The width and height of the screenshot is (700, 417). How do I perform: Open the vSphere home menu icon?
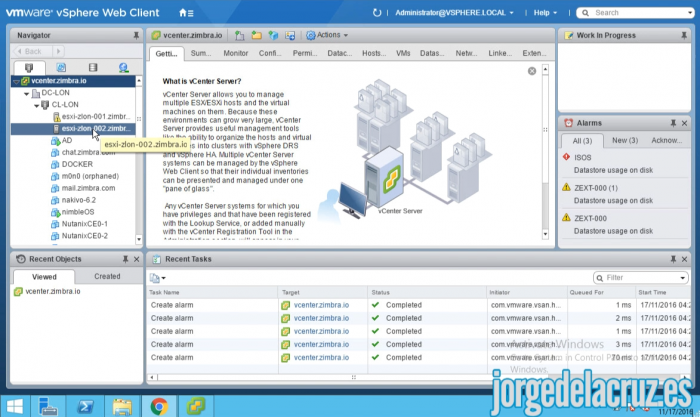click(186, 13)
